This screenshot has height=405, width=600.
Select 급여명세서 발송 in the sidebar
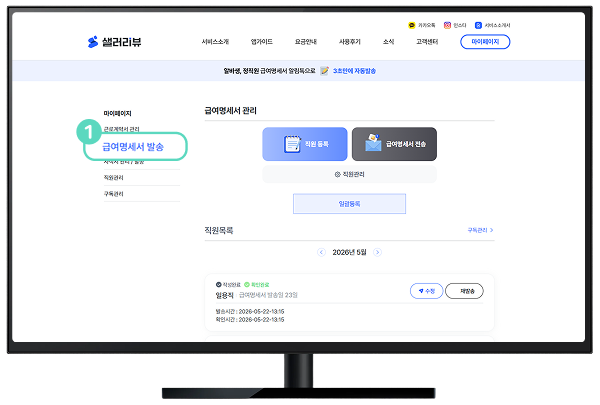click(x=135, y=147)
